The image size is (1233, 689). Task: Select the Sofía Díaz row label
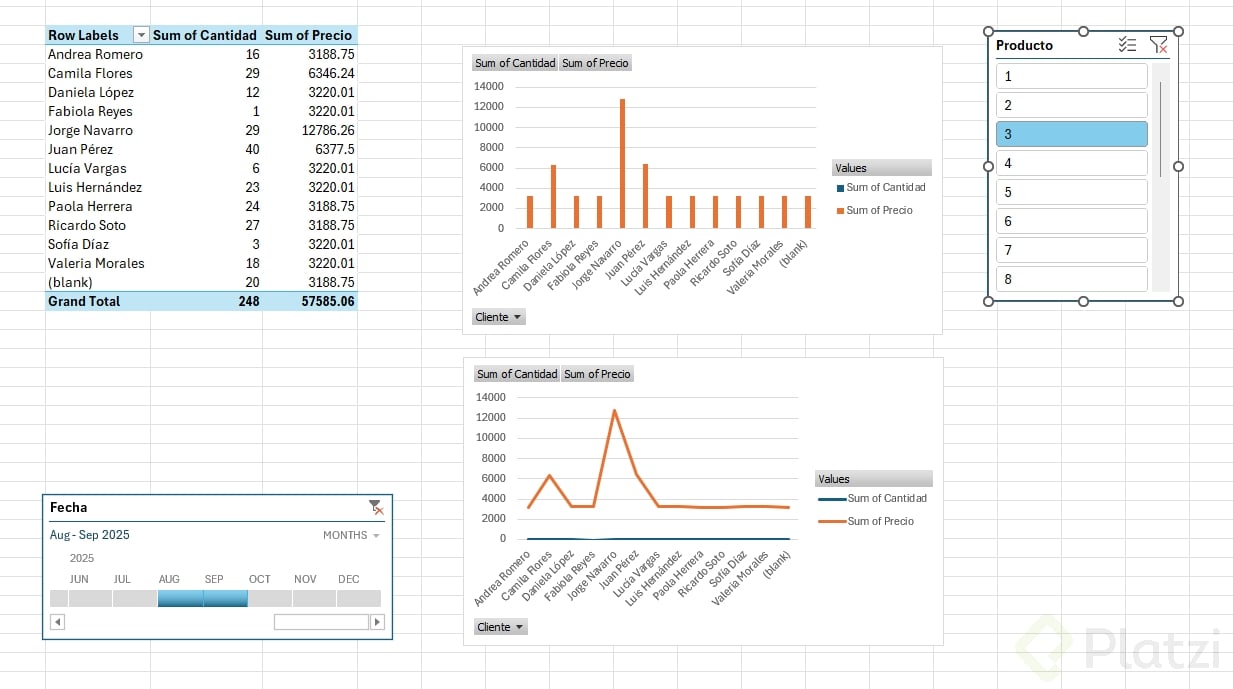[79, 244]
